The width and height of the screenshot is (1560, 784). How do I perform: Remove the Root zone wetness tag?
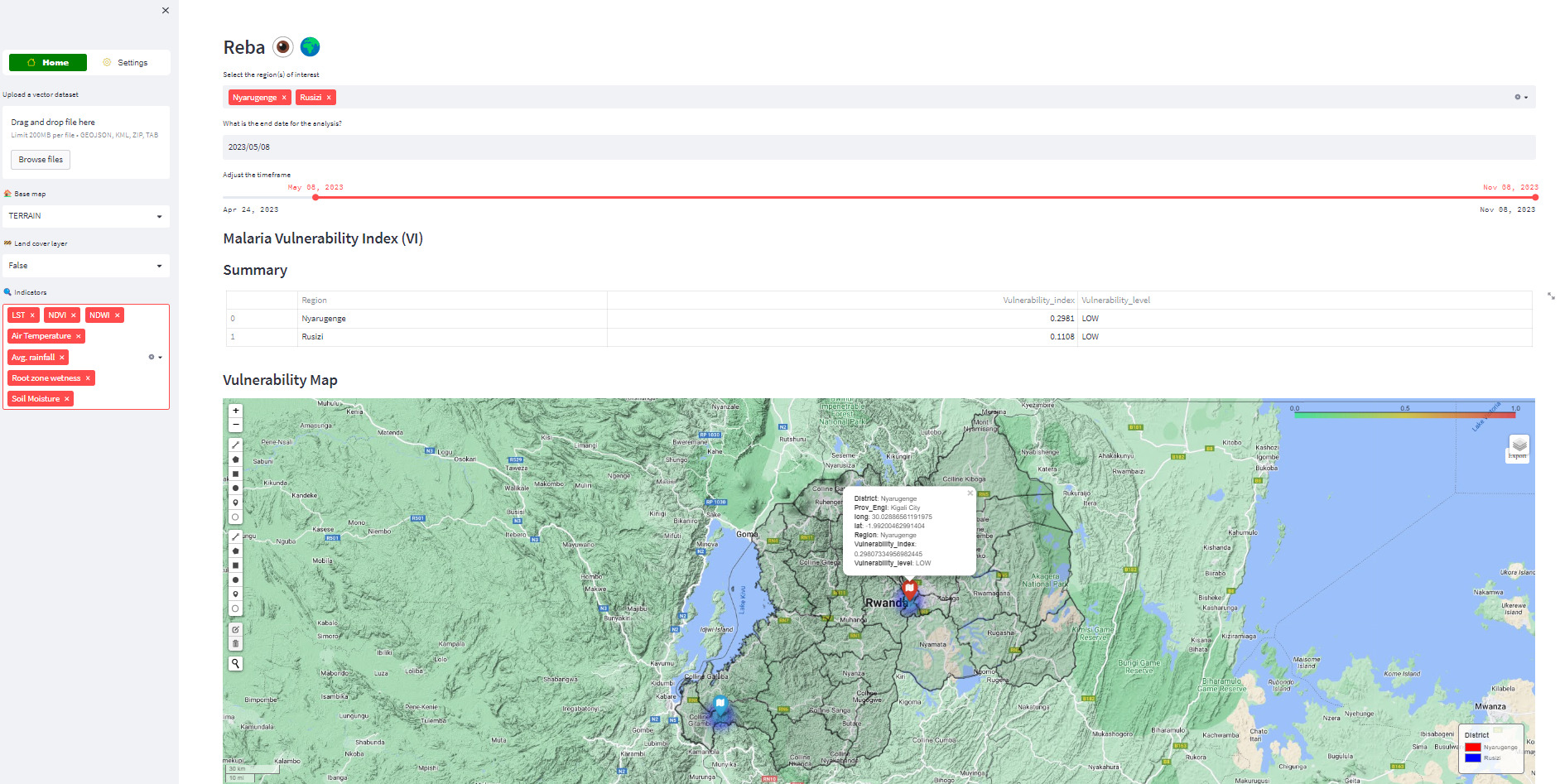pyautogui.click(x=88, y=378)
